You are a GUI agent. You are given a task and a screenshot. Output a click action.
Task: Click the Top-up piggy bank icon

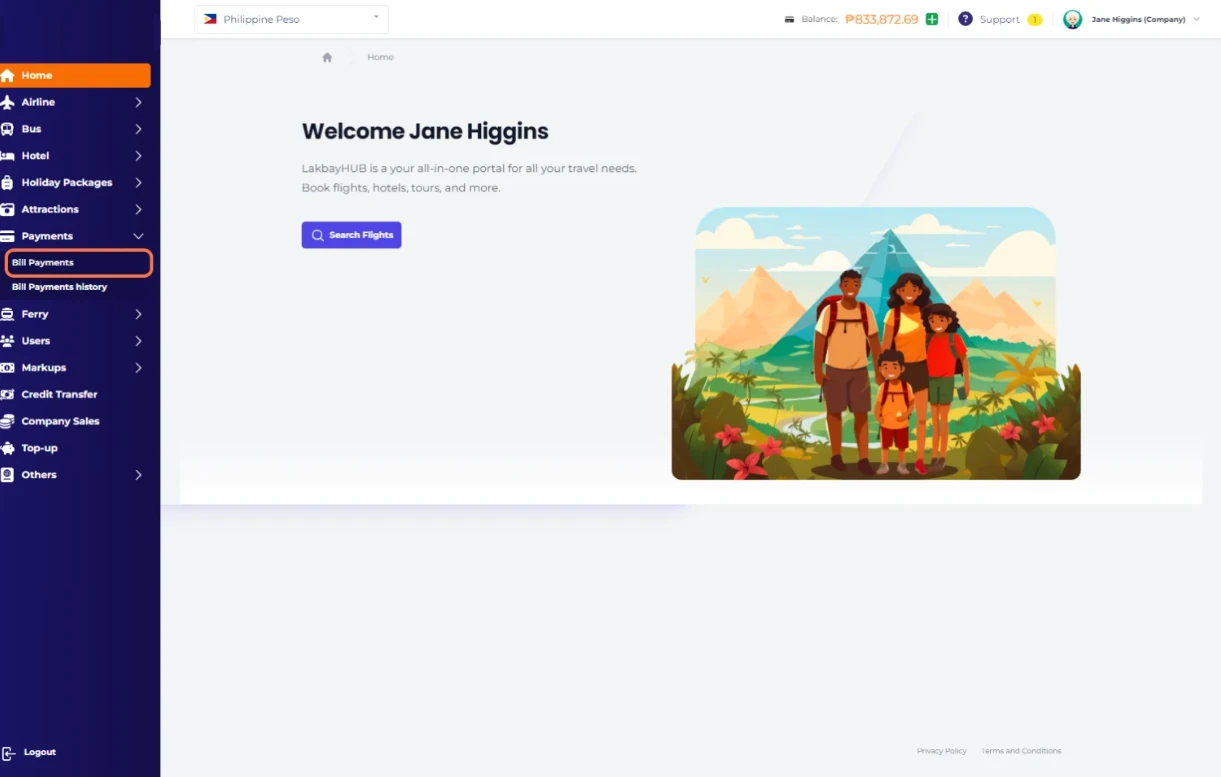tap(7, 448)
